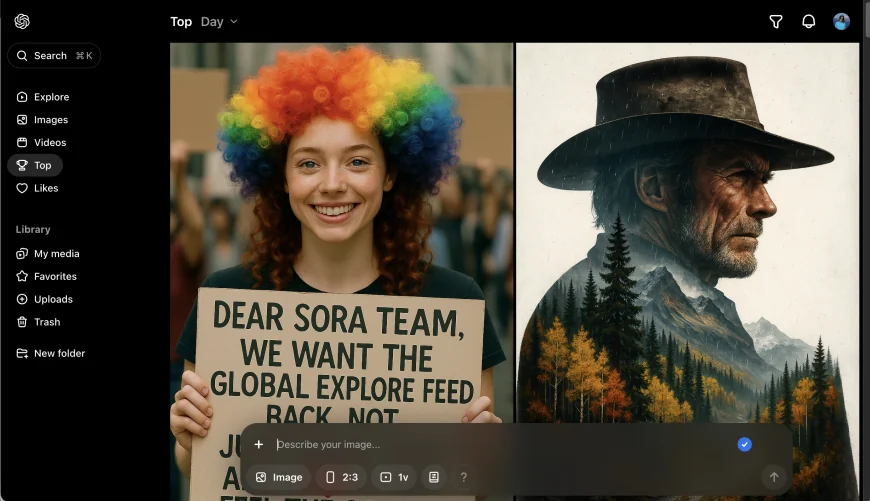
Task: Click the Favorites star icon
Action: (x=22, y=276)
